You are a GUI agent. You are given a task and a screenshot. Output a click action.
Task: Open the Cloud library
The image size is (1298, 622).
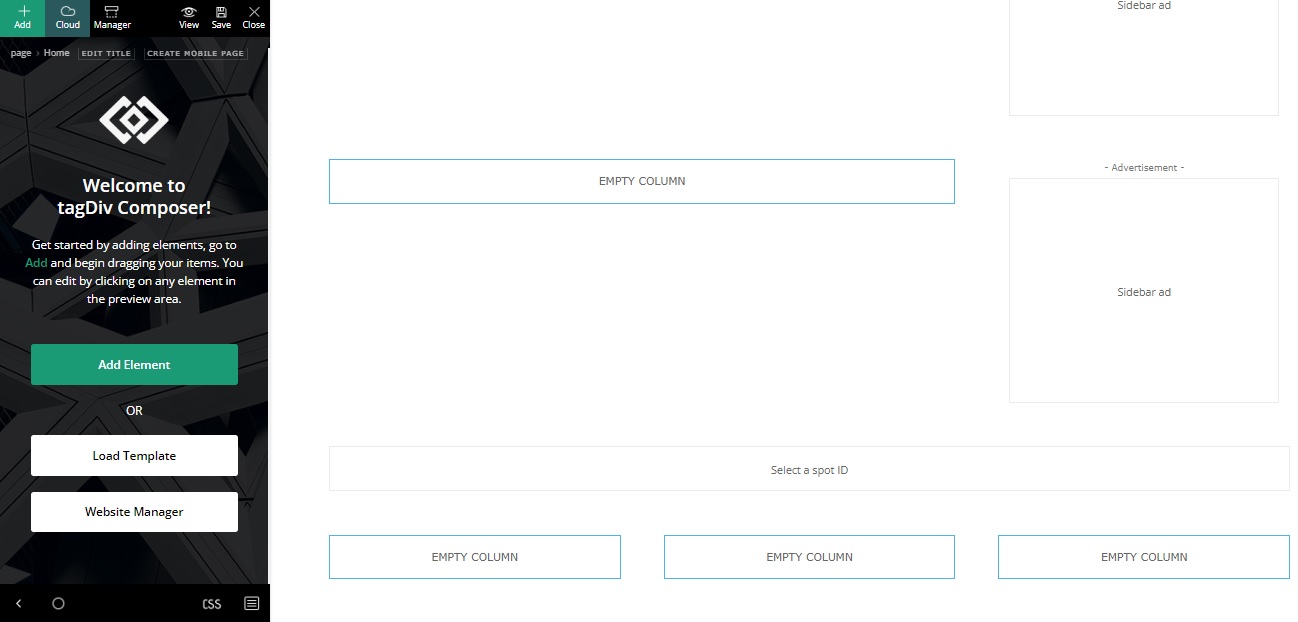[68, 18]
